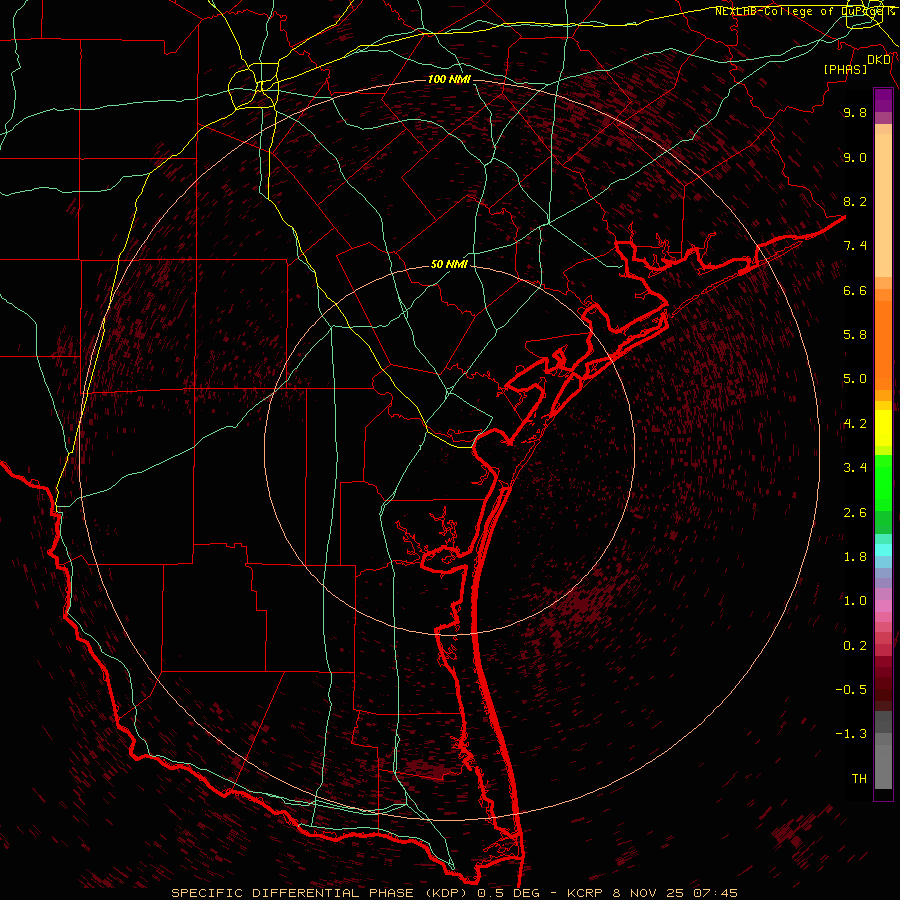Pick the pink section of the color bar
This screenshot has height=900, width=900.
coord(883,606)
